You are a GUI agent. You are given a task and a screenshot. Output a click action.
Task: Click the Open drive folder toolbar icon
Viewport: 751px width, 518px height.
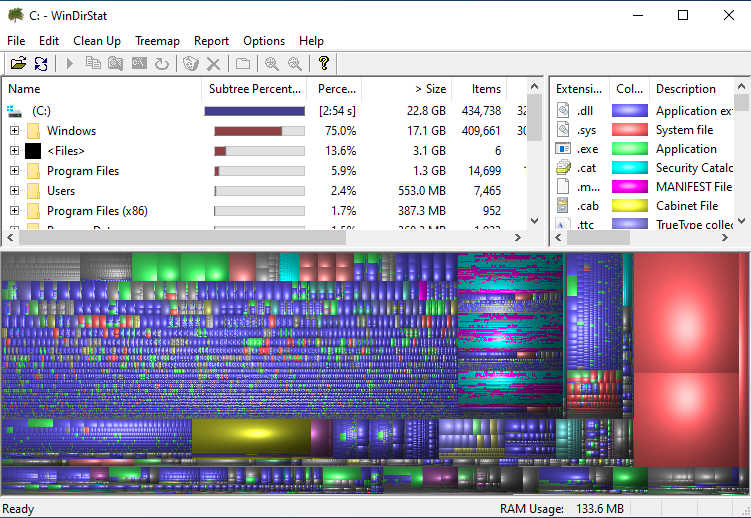(x=19, y=63)
